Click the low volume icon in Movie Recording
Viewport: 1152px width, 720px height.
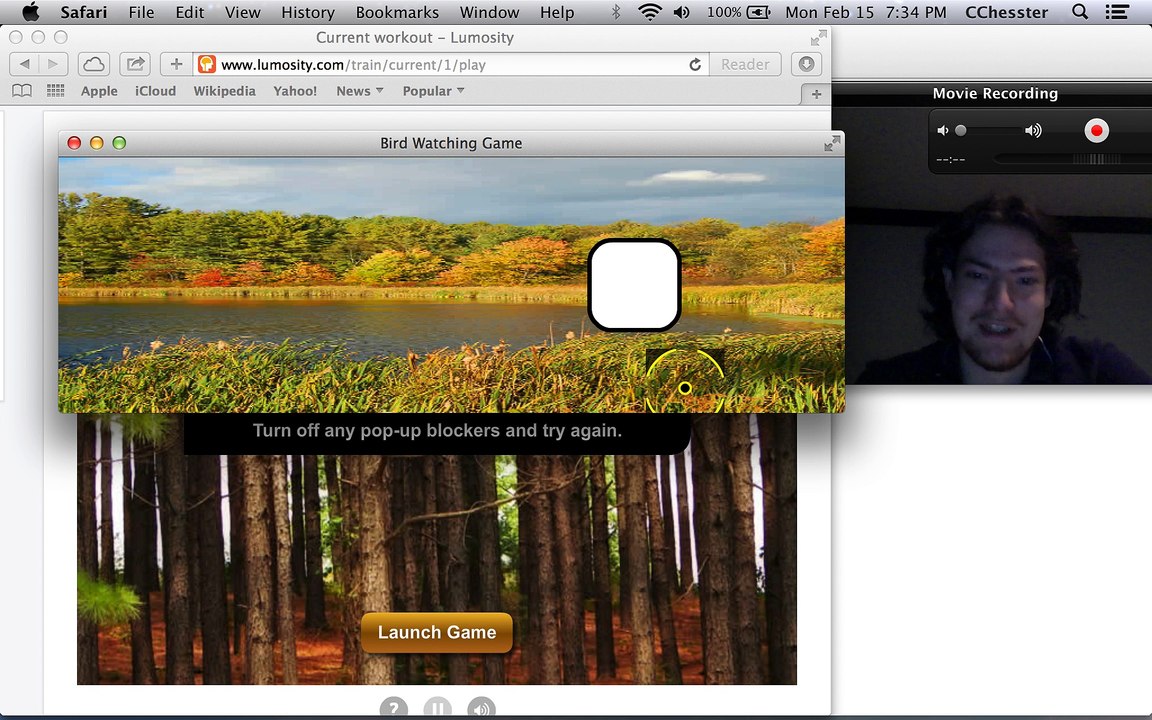(x=943, y=131)
